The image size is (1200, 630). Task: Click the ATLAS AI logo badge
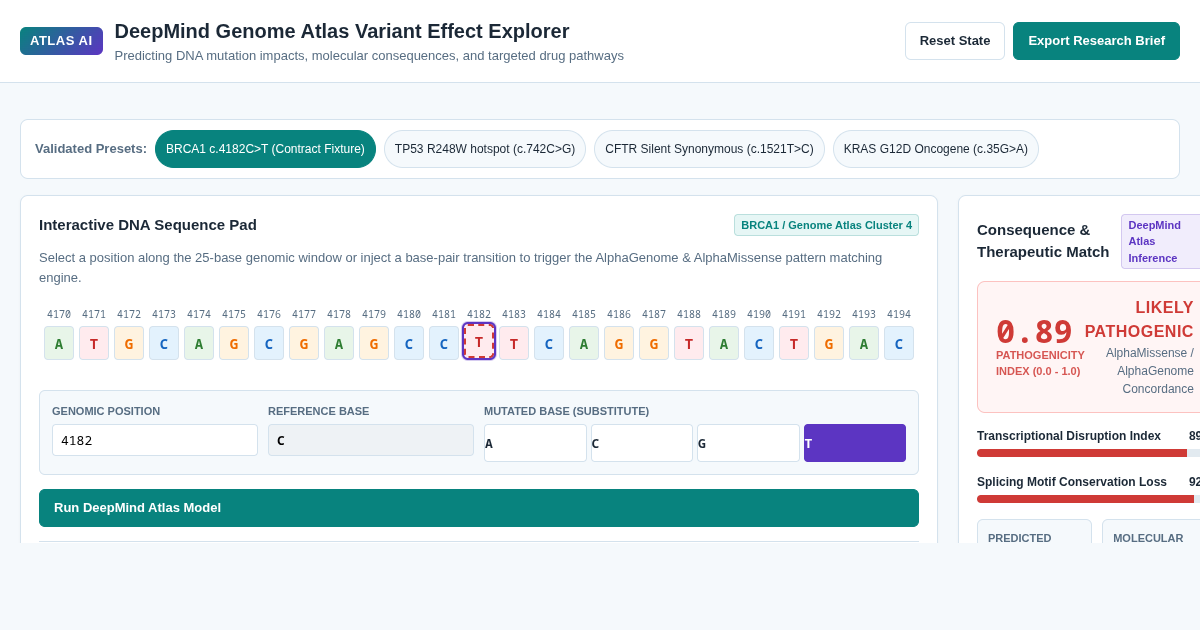(x=61, y=41)
